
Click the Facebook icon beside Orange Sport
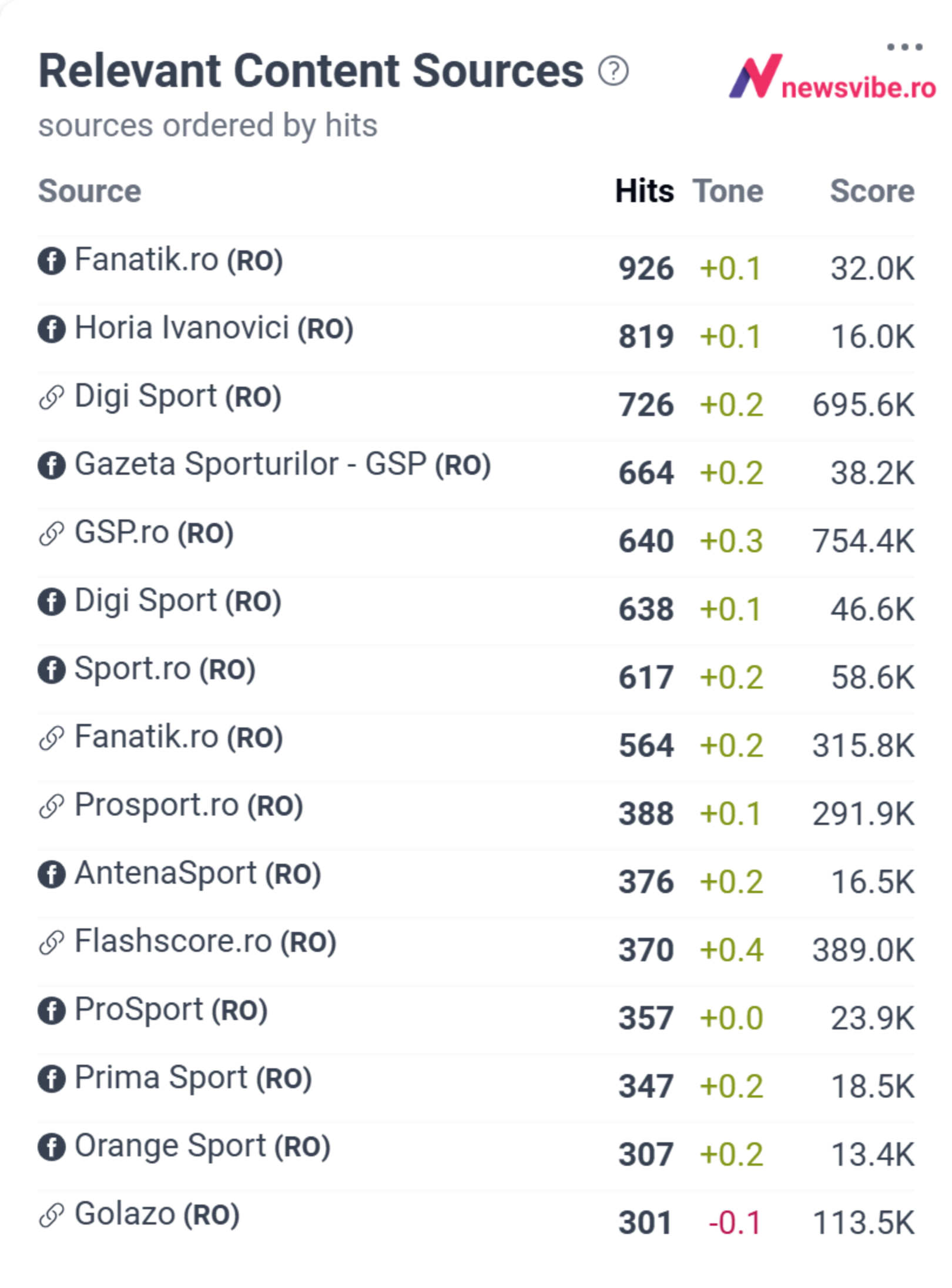pyautogui.click(x=52, y=1147)
